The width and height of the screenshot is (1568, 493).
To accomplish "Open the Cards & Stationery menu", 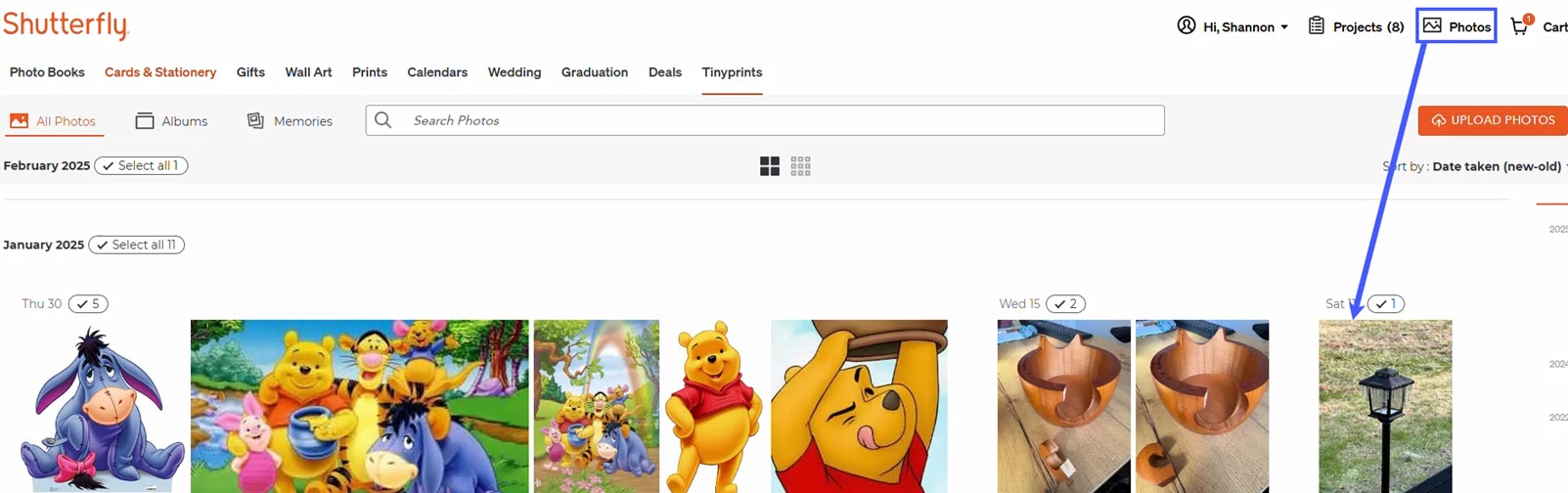I will [x=160, y=72].
